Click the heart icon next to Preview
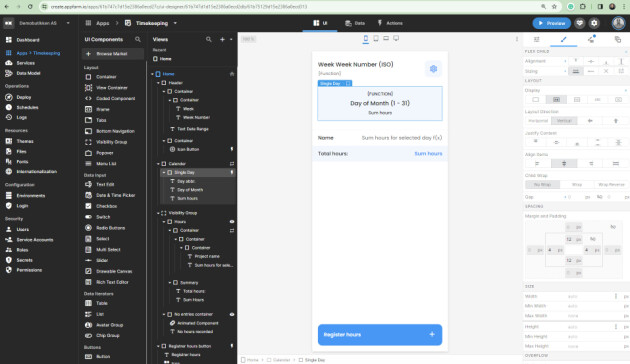The height and width of the screenshot is (364, 630). (579, 23)
